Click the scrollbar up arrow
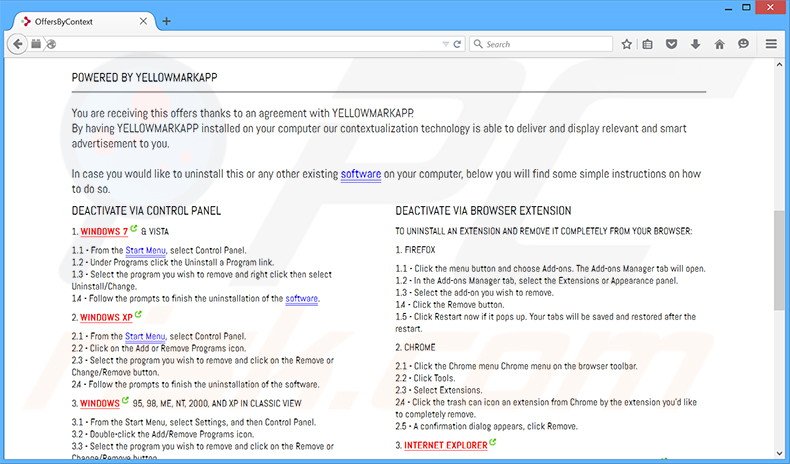 (779, 63)
